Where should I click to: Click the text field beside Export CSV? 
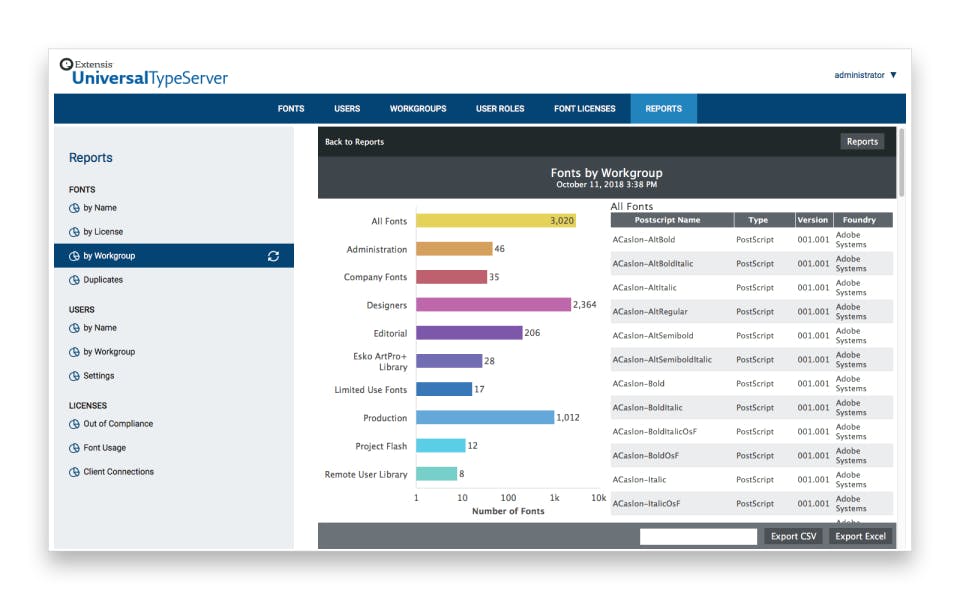tap(699, 536)
